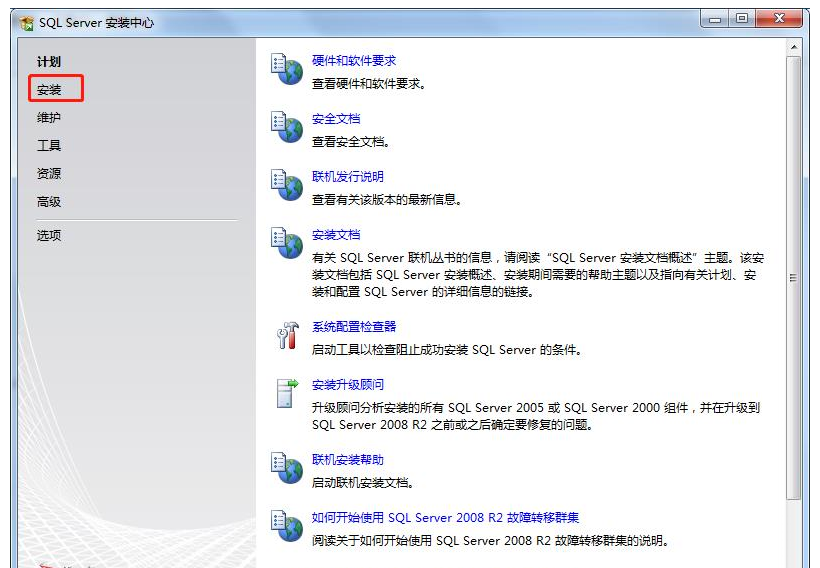
Task: Click the description starting 启动工具以检查阻止成功安装
Action: point(447,350)
